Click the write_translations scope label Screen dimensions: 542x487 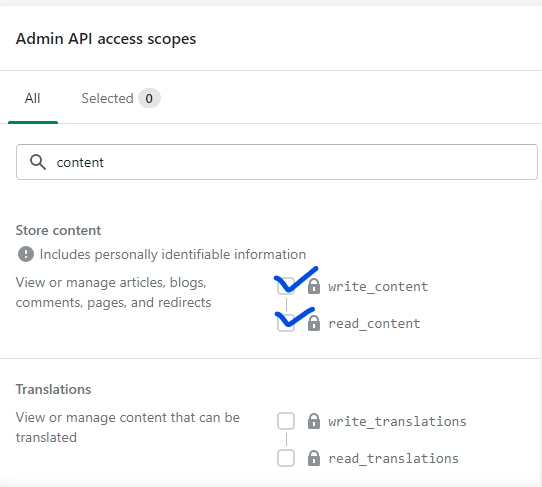coord(397,421)
